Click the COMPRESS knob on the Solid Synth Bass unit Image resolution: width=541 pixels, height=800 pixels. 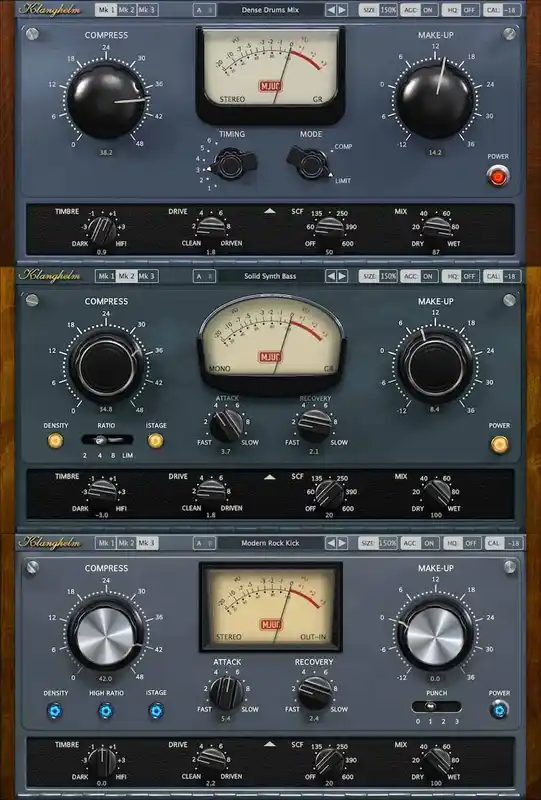106,367
